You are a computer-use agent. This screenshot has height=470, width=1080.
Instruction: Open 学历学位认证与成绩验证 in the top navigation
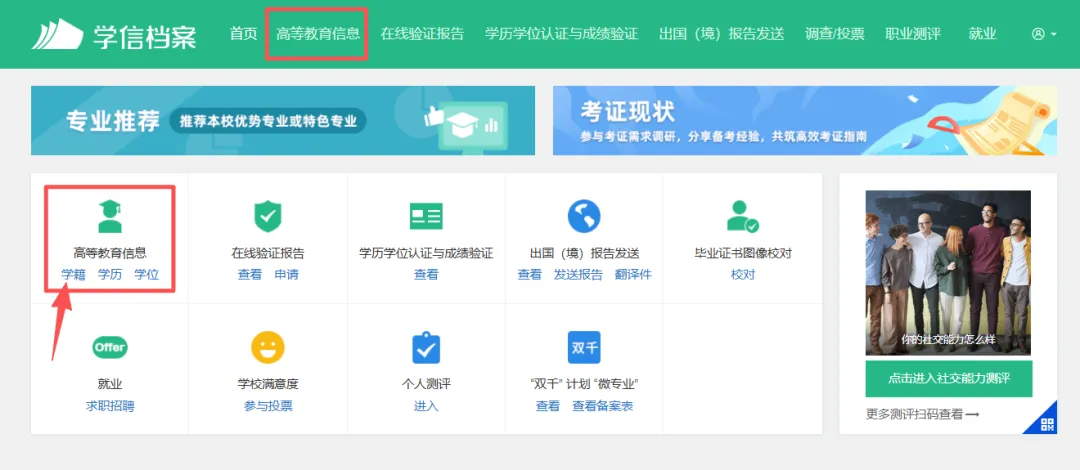tap(561, 34)
